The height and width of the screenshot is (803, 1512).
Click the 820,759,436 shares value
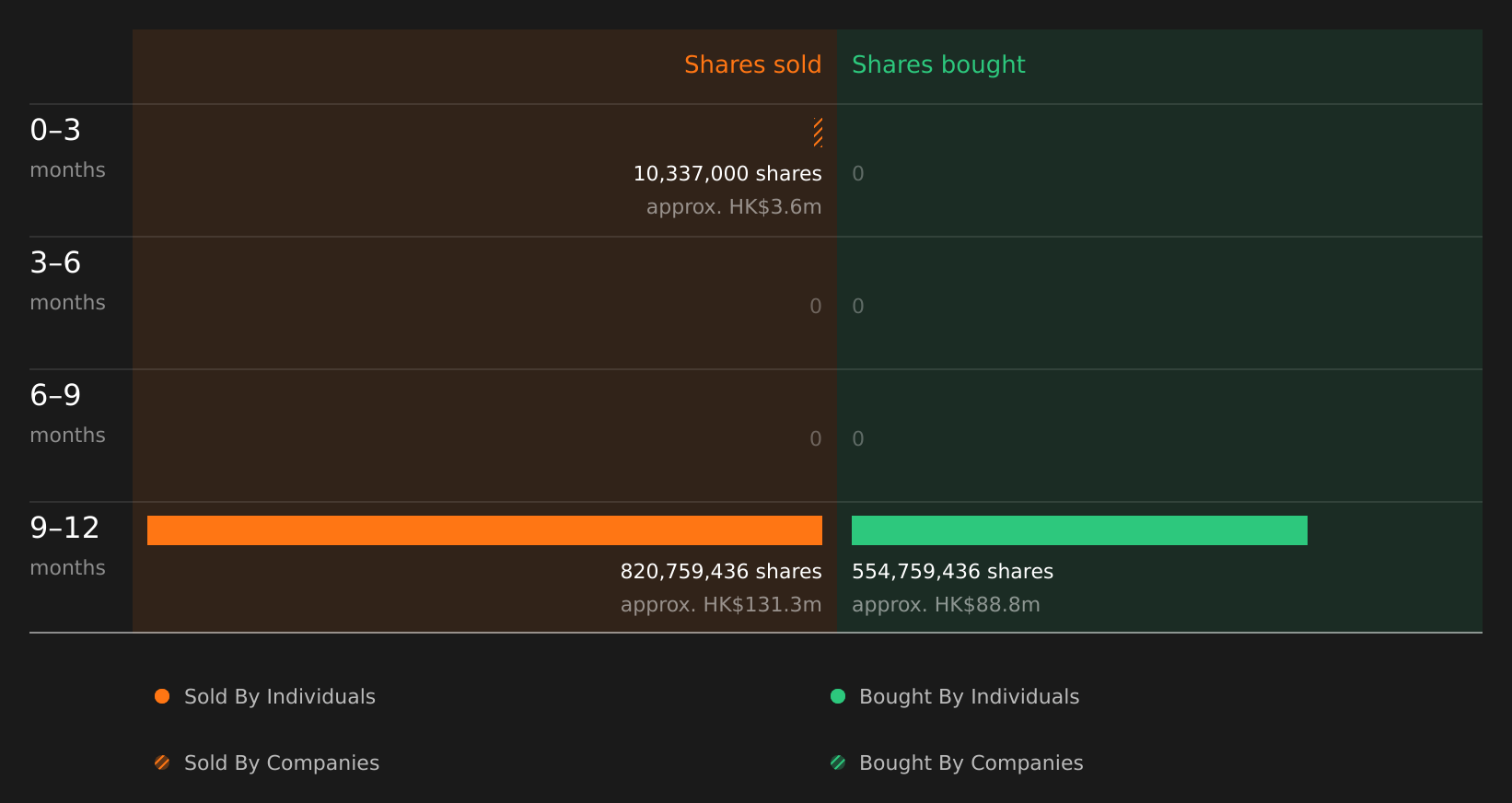click(x=721, y=572)
